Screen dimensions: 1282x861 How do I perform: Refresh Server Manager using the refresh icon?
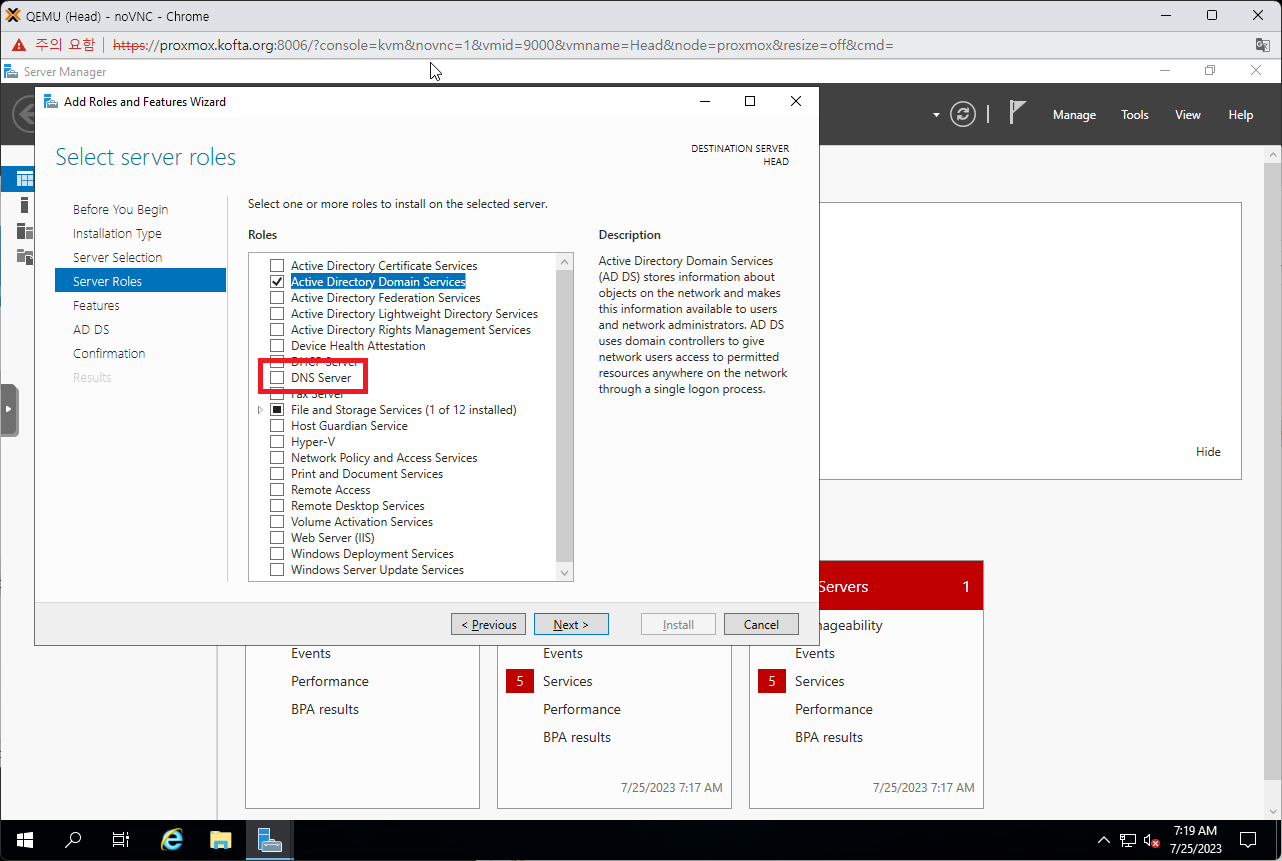coord(962,114)
